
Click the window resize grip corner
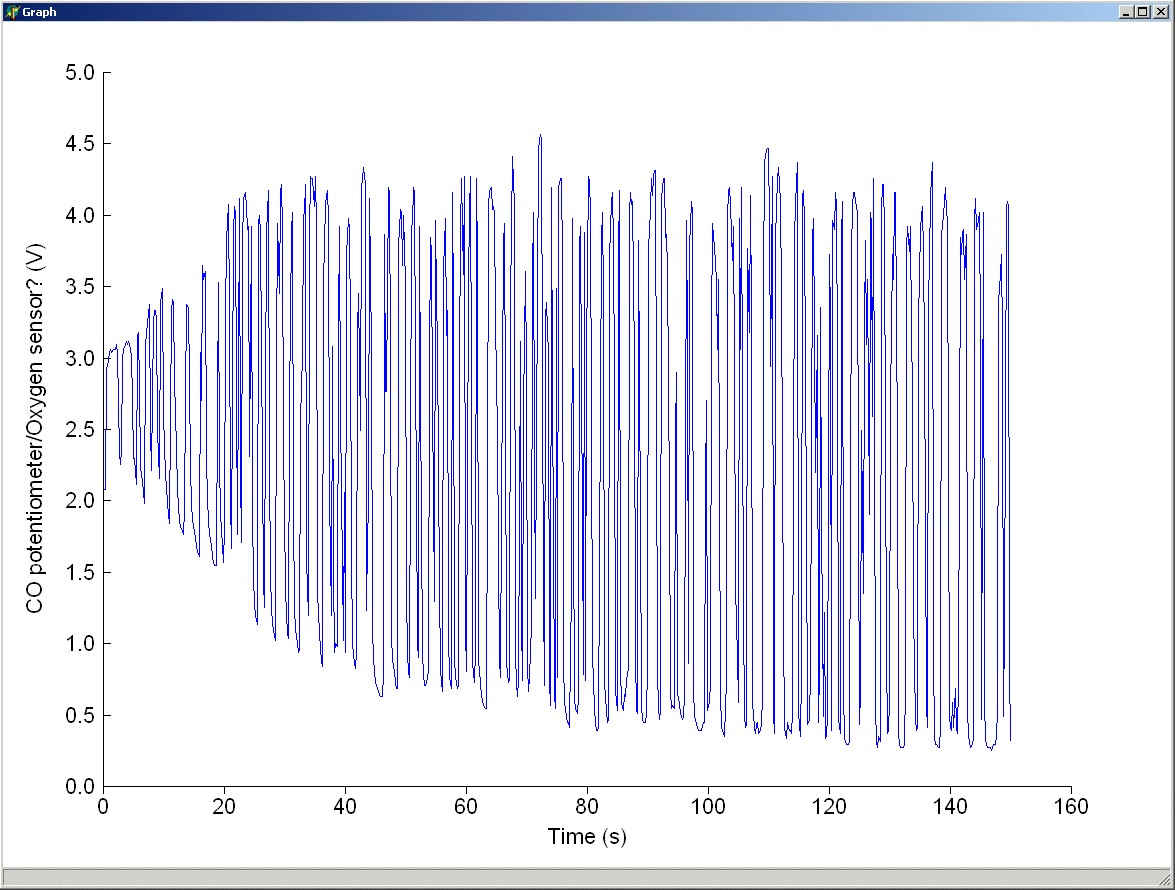[1165, 879]
